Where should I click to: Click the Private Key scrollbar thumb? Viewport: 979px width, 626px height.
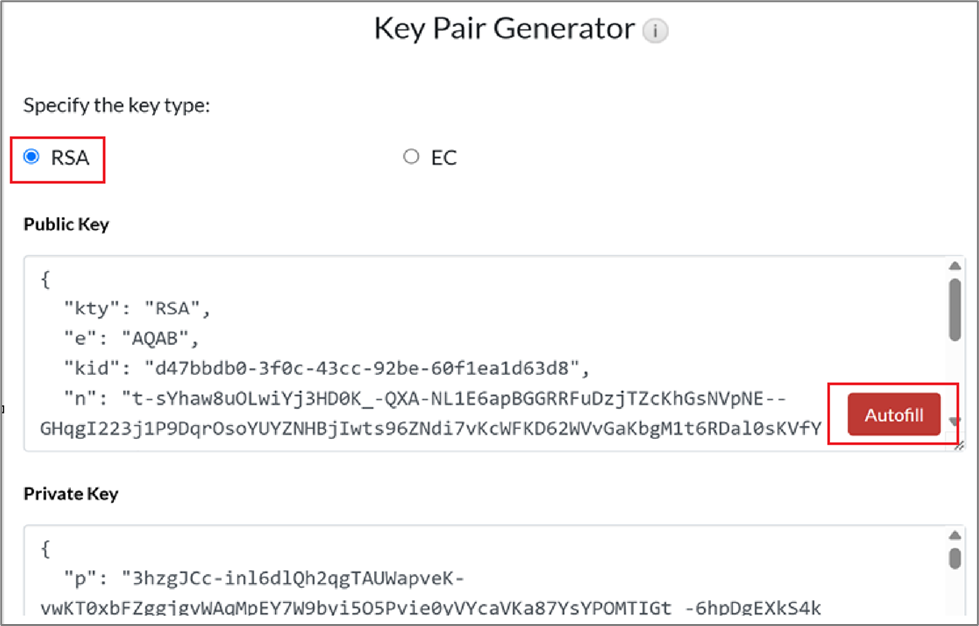pos(955,558)
